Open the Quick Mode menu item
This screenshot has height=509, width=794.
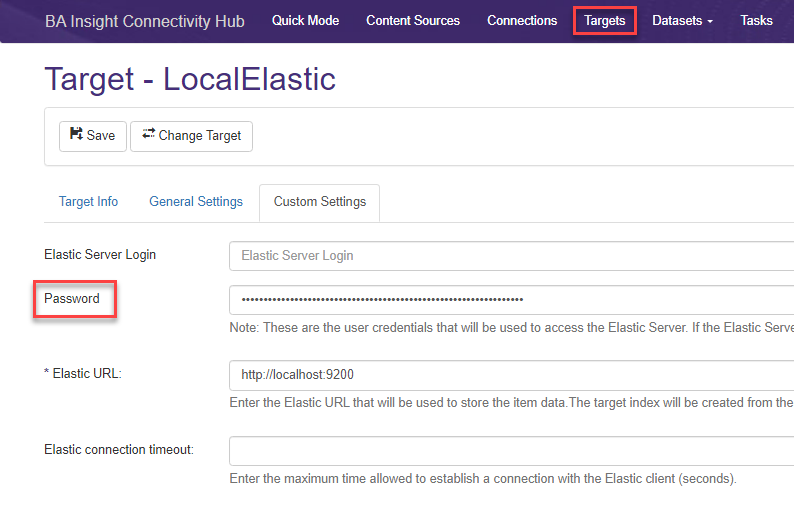coord(305,21)
